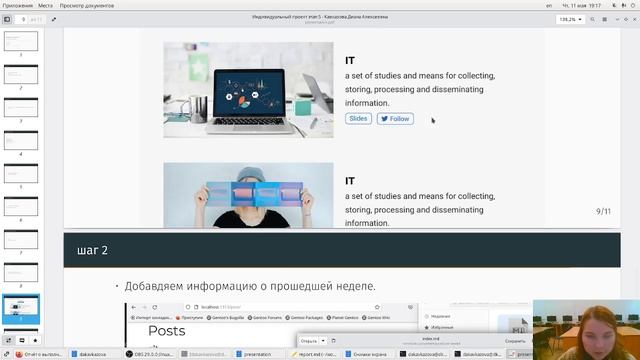Image resolution: width=640 pixels, height=360 pixels.
Task: Switch to first dakavkazova terminal taskbar item
Action: click(423, 354)
